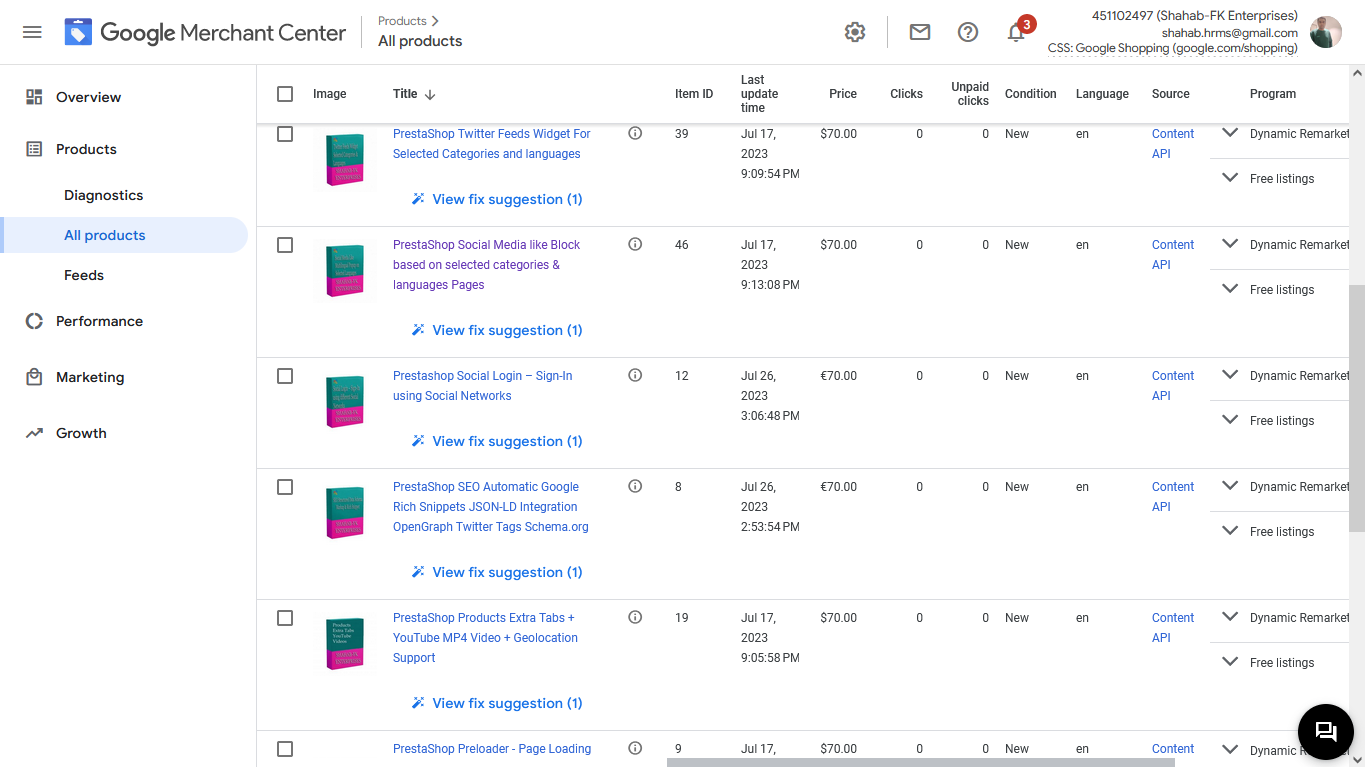Click info icon for Twitter Feeds Widget product
Screen dimensions: 1365x767
[x=635, y=133]
